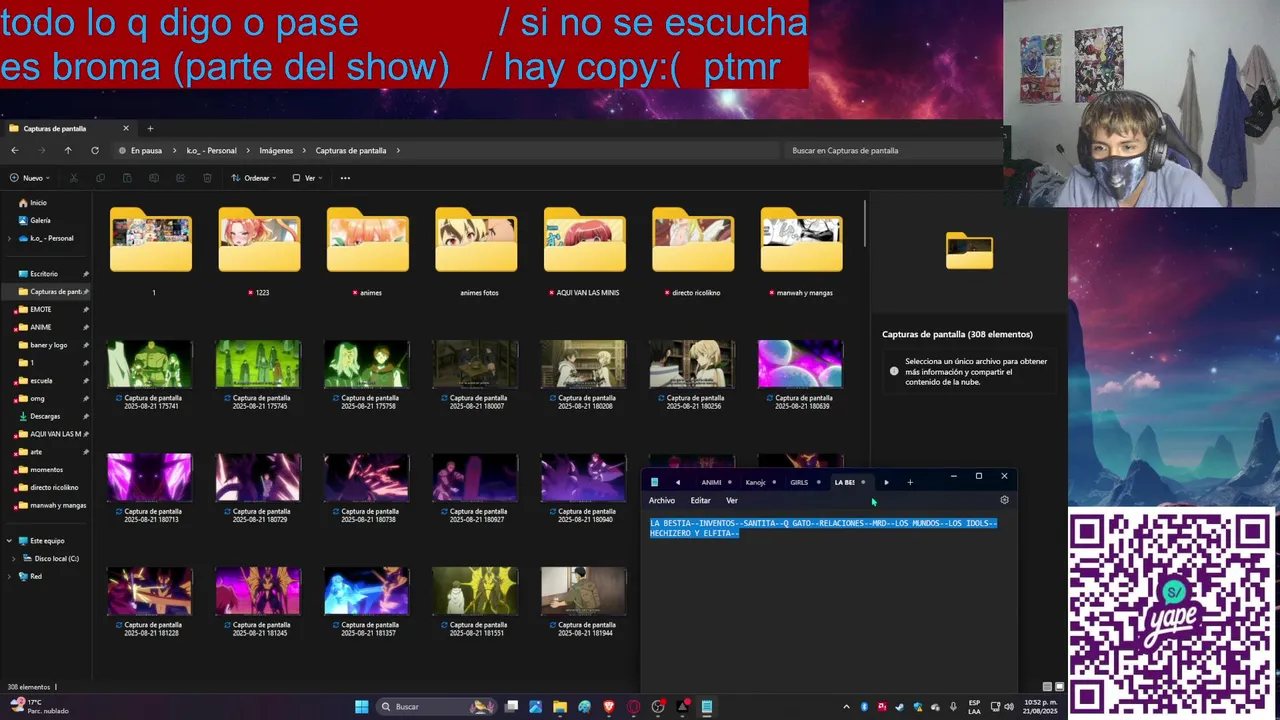This screenshot has height=720, width=1280.
Task: Open arte folder in the sidebar
Action: pyautogui.click(x=36, y=452)
